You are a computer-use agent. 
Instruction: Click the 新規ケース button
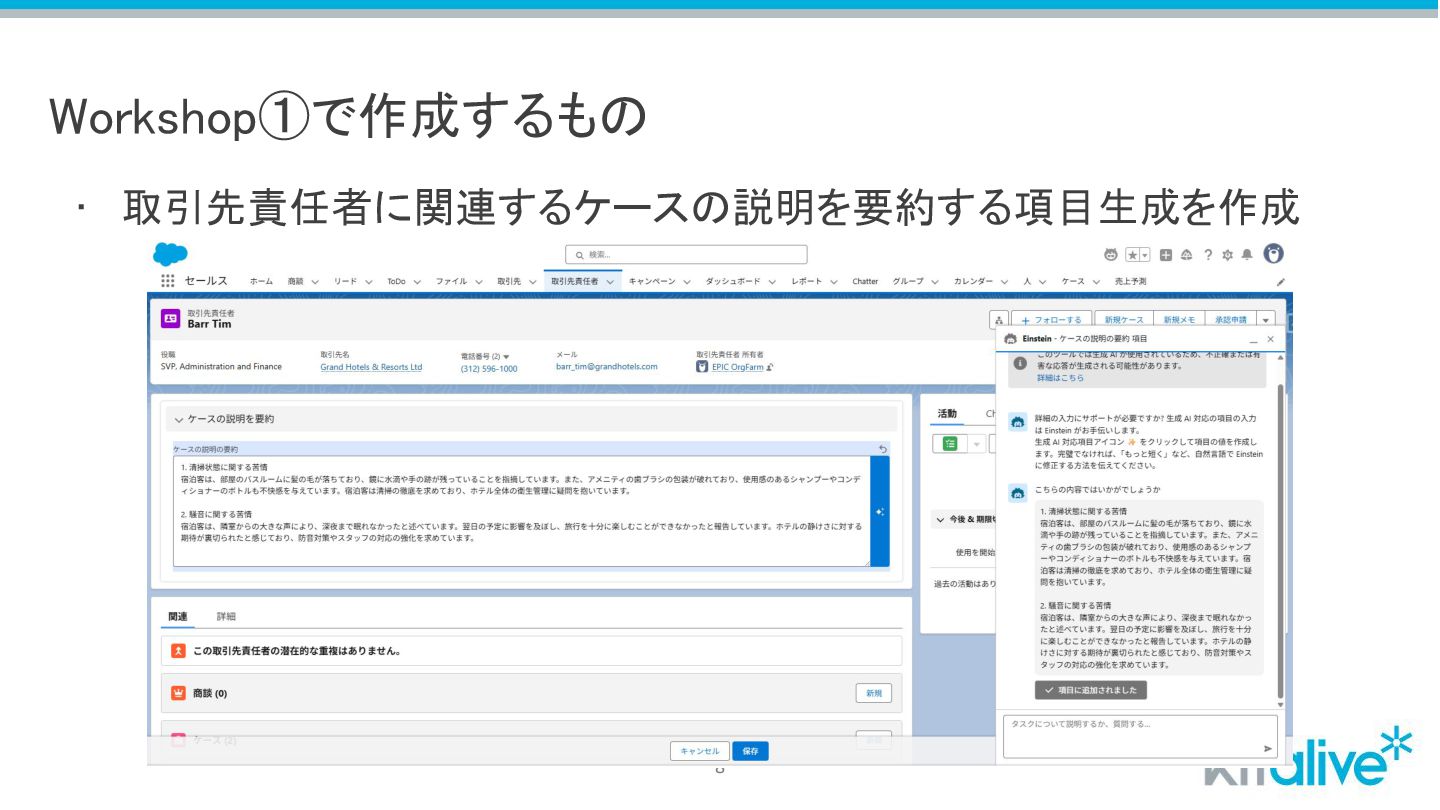(x=1123, y=320)
